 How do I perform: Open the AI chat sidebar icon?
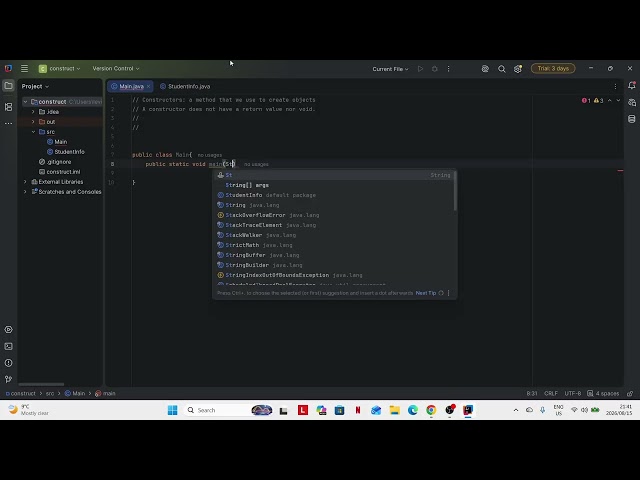[632, 102]
